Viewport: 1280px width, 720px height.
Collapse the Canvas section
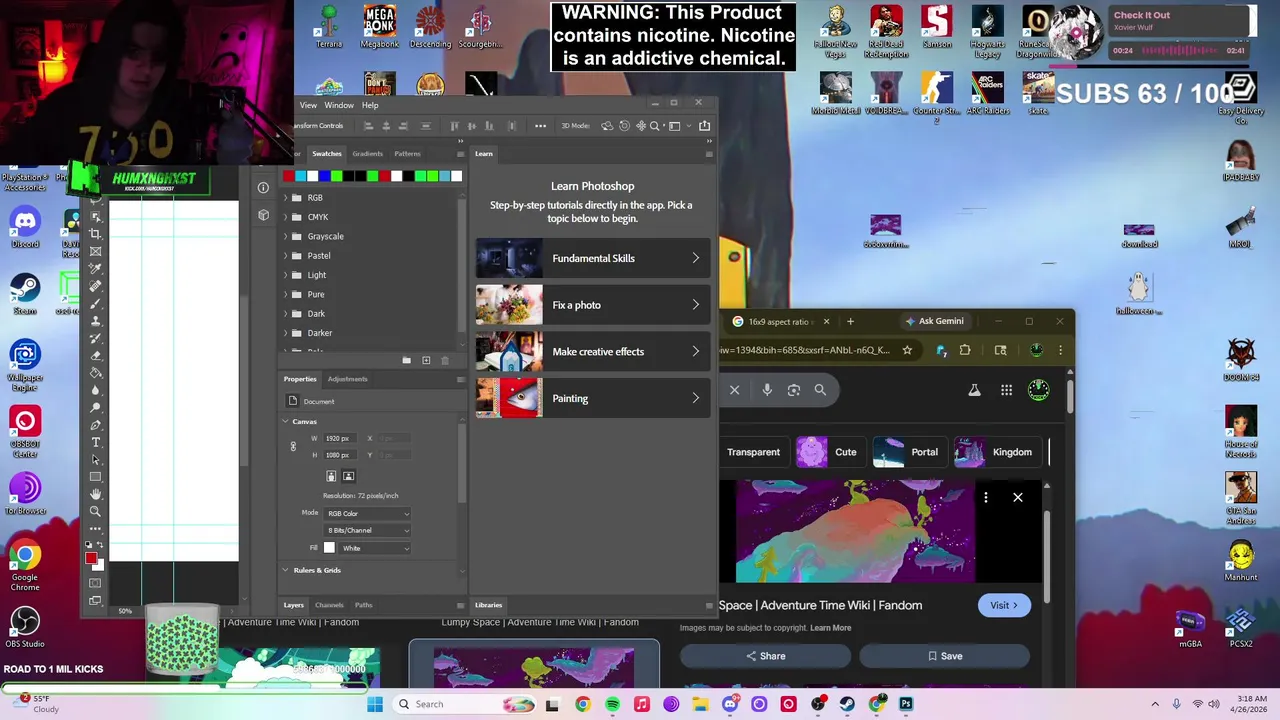click(x=285, y=422)
